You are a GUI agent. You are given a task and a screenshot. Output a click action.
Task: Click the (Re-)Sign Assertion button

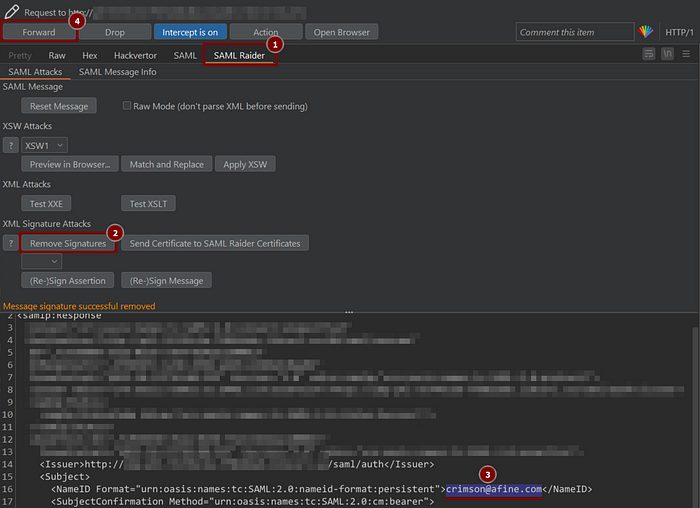click(67, 280)
